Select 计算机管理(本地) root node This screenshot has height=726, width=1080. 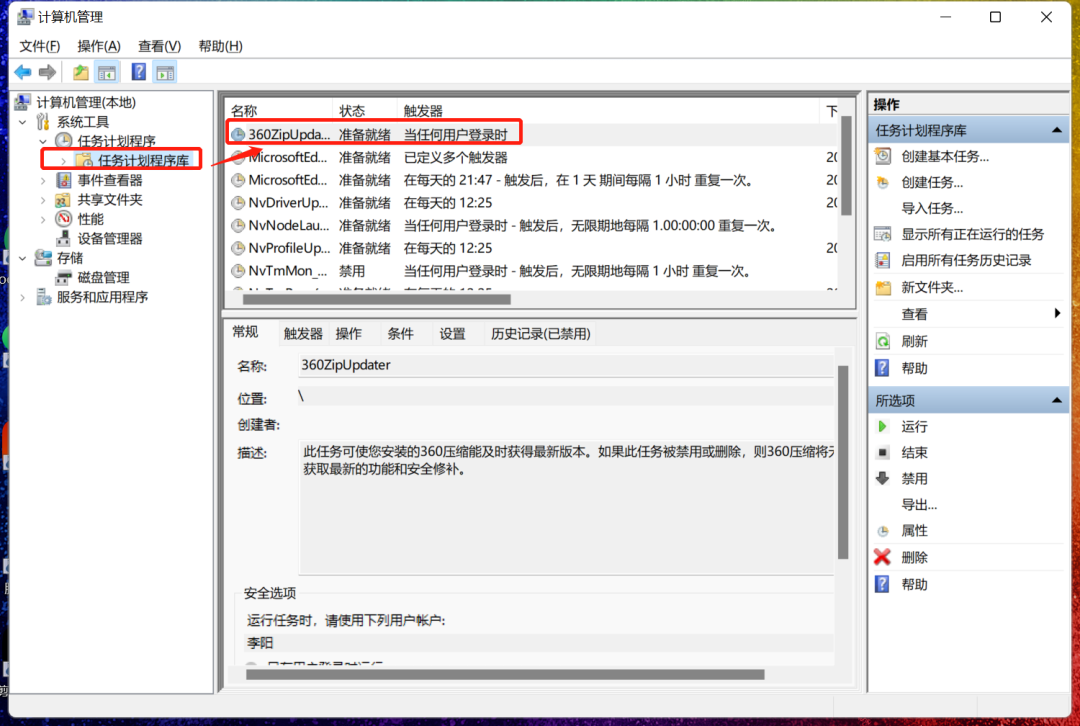86,103
